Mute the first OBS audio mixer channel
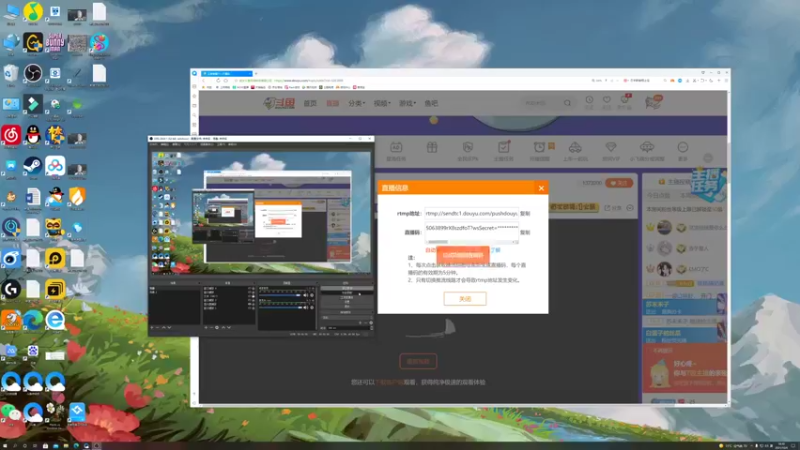 pyautogui.click(x=306, y=295)
